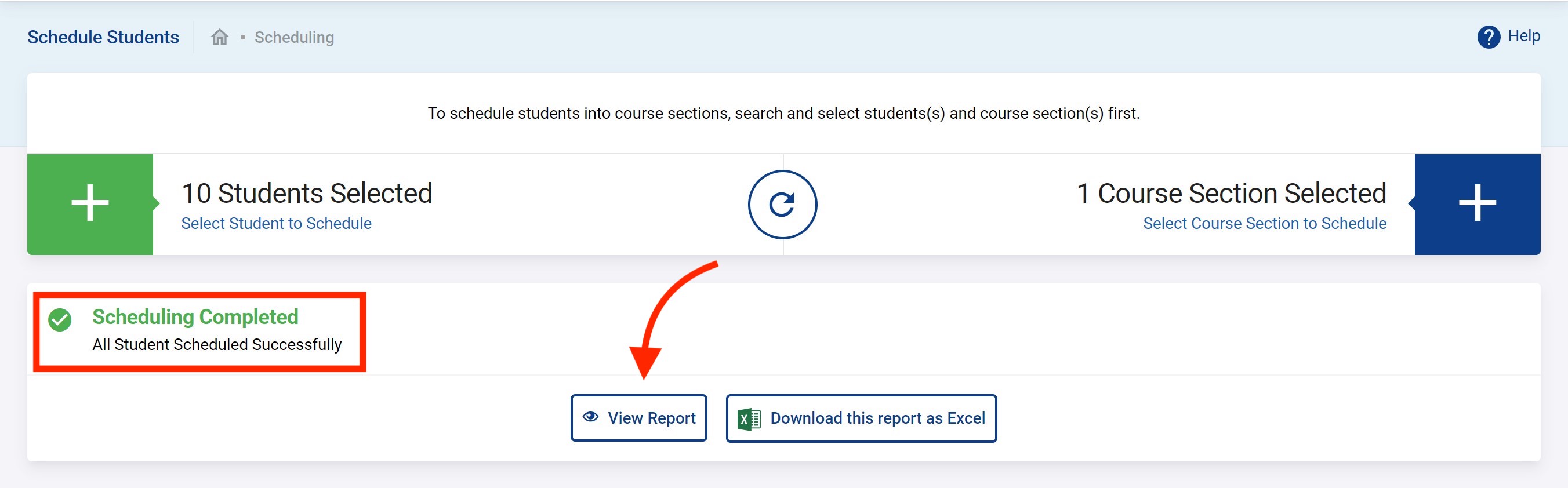Click the All Student Scheduled Successfully message

(x=217, y=344)
